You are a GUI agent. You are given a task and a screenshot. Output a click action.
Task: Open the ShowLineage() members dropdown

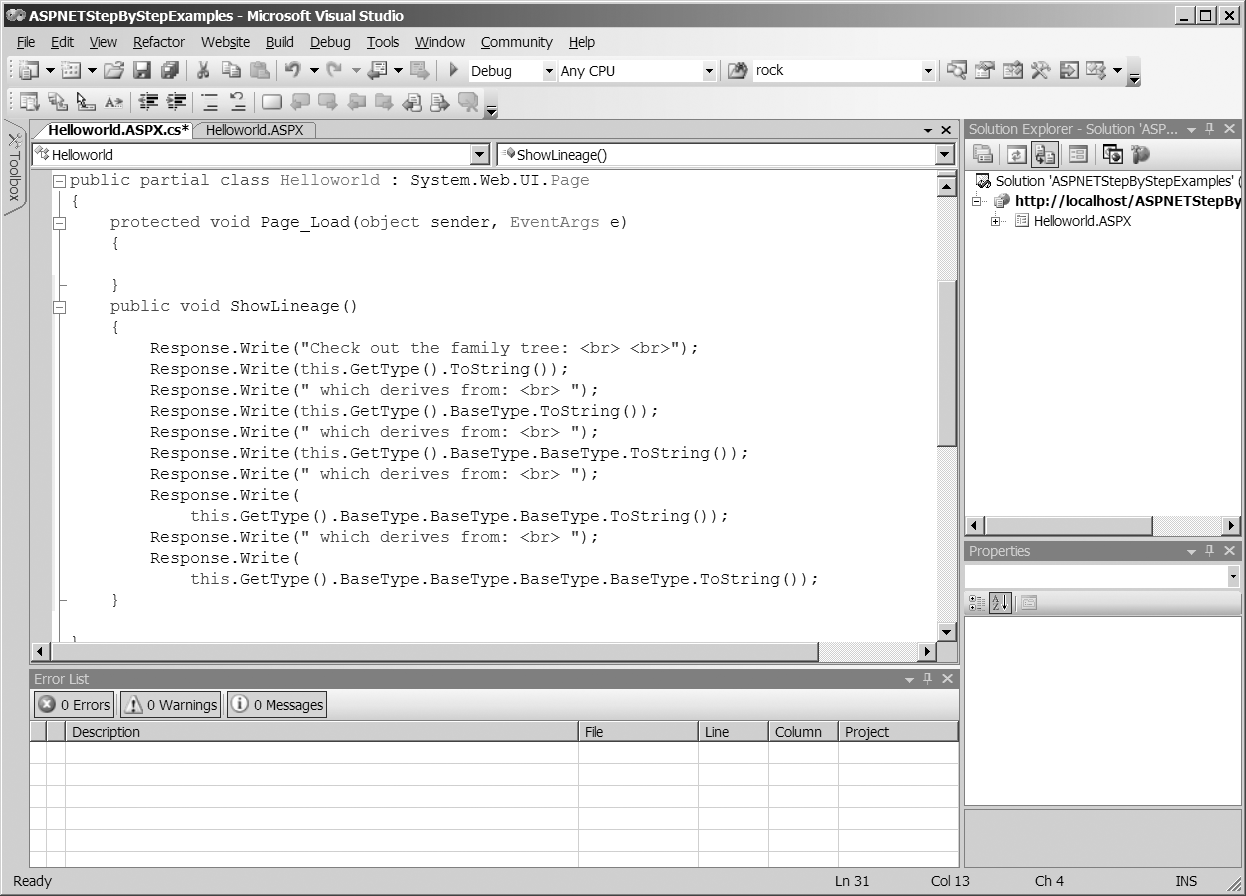tap(944, 155)
